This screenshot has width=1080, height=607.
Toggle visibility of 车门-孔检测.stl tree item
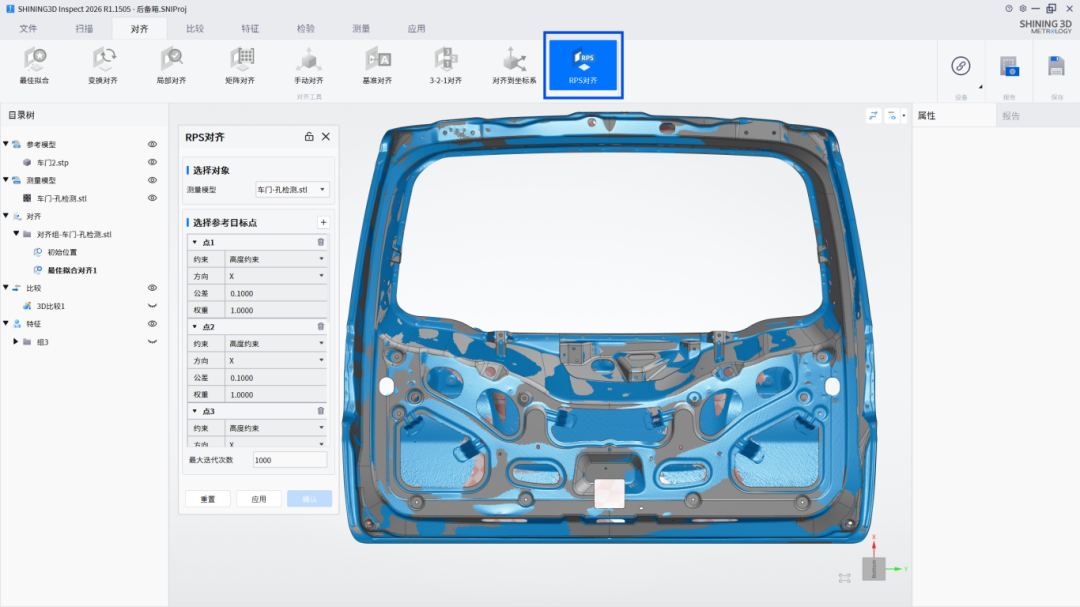(x=152, y=198)
